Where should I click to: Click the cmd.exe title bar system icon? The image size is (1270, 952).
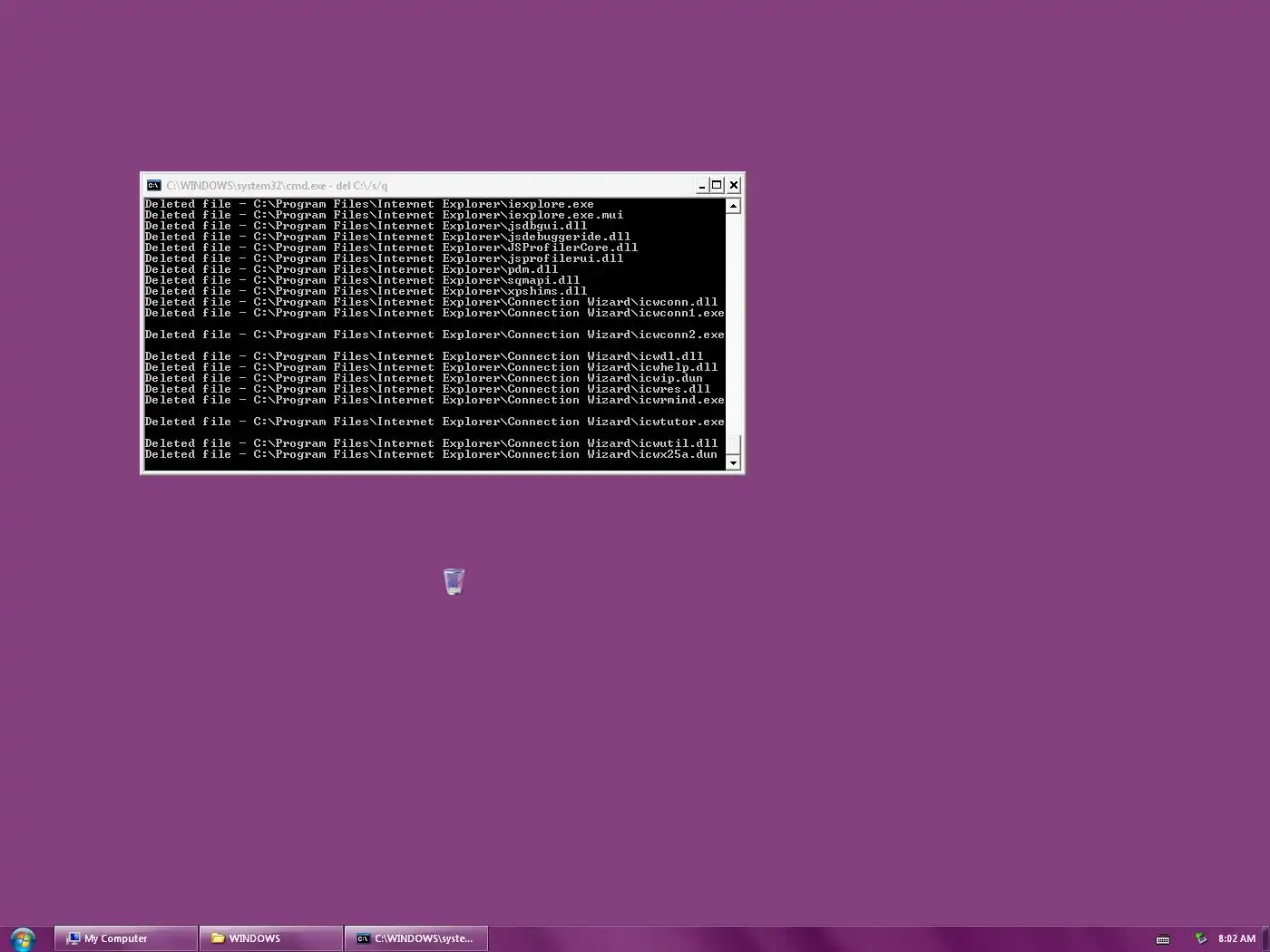[x=154, y=185]
